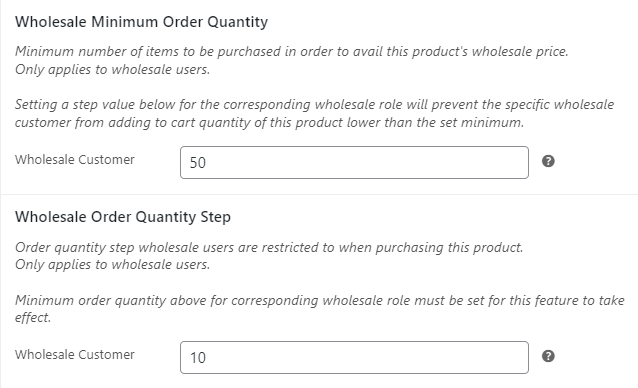
Task: Click Wholesale Customer label in Quantity Step section
Action: (75, 355)
